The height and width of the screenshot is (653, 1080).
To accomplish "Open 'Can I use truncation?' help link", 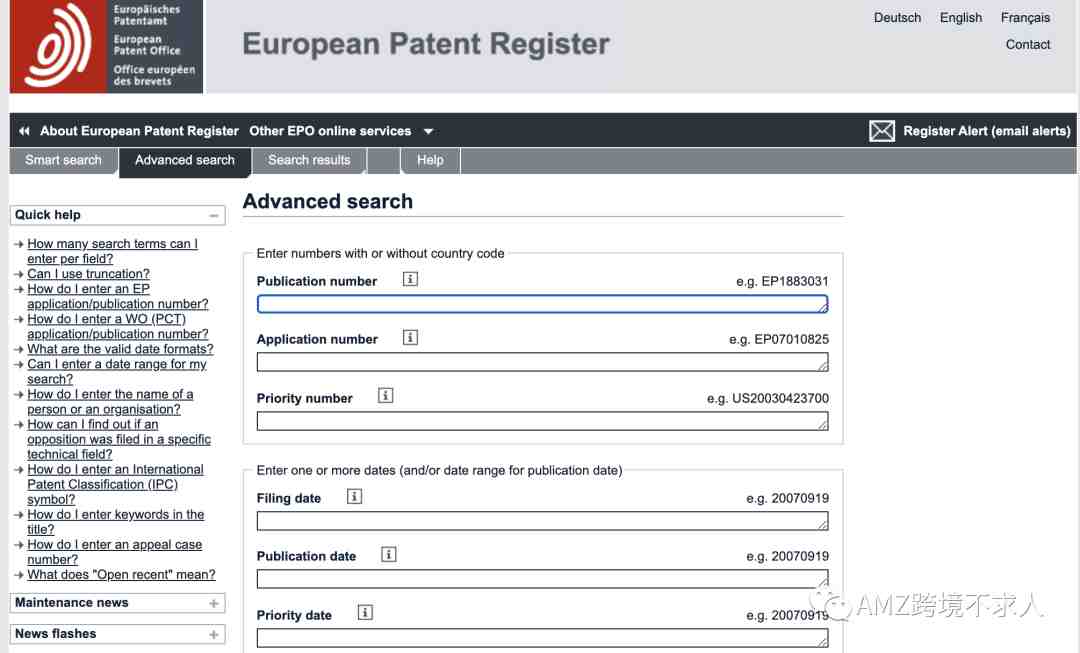I will point(88,273).
